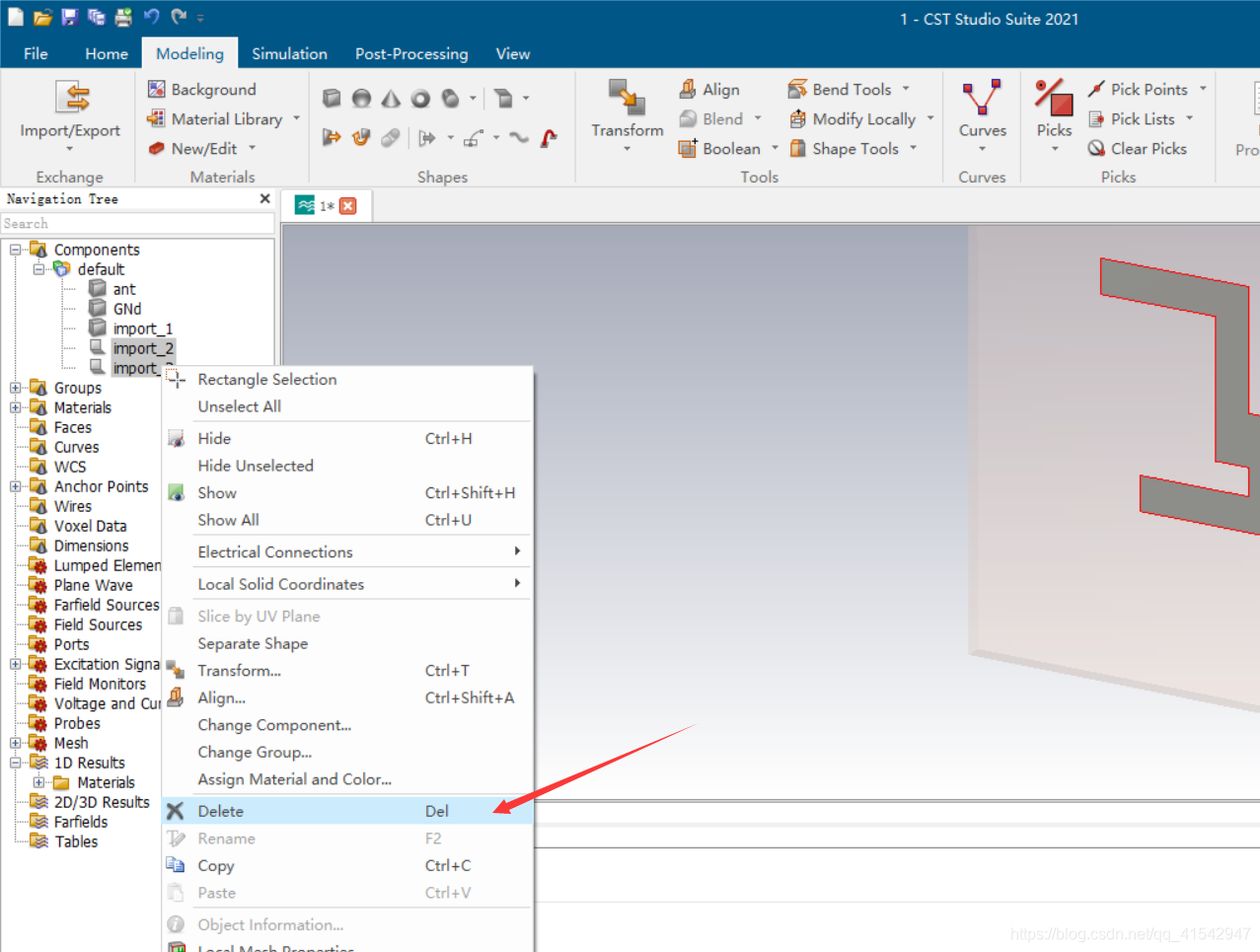1260x952 pixels.
Task: Click the Curves ribbon button
Action: point(983,116)
